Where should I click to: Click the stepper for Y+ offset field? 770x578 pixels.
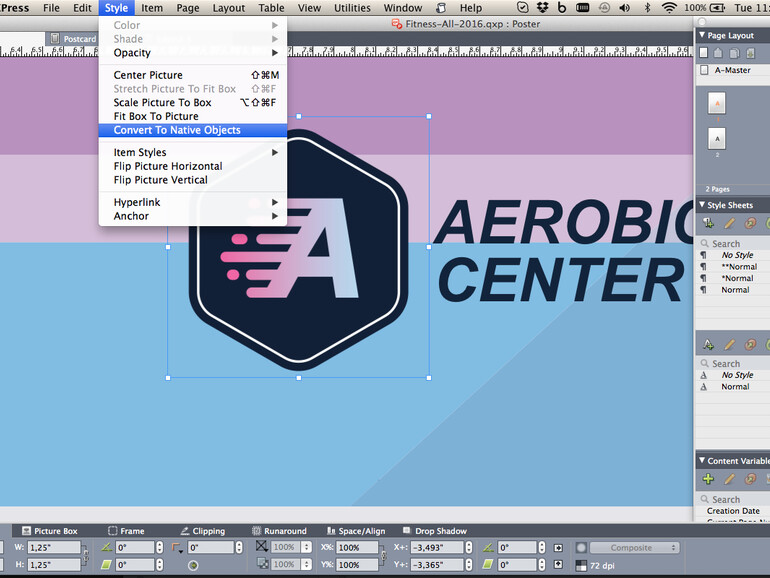pos(468,565)
